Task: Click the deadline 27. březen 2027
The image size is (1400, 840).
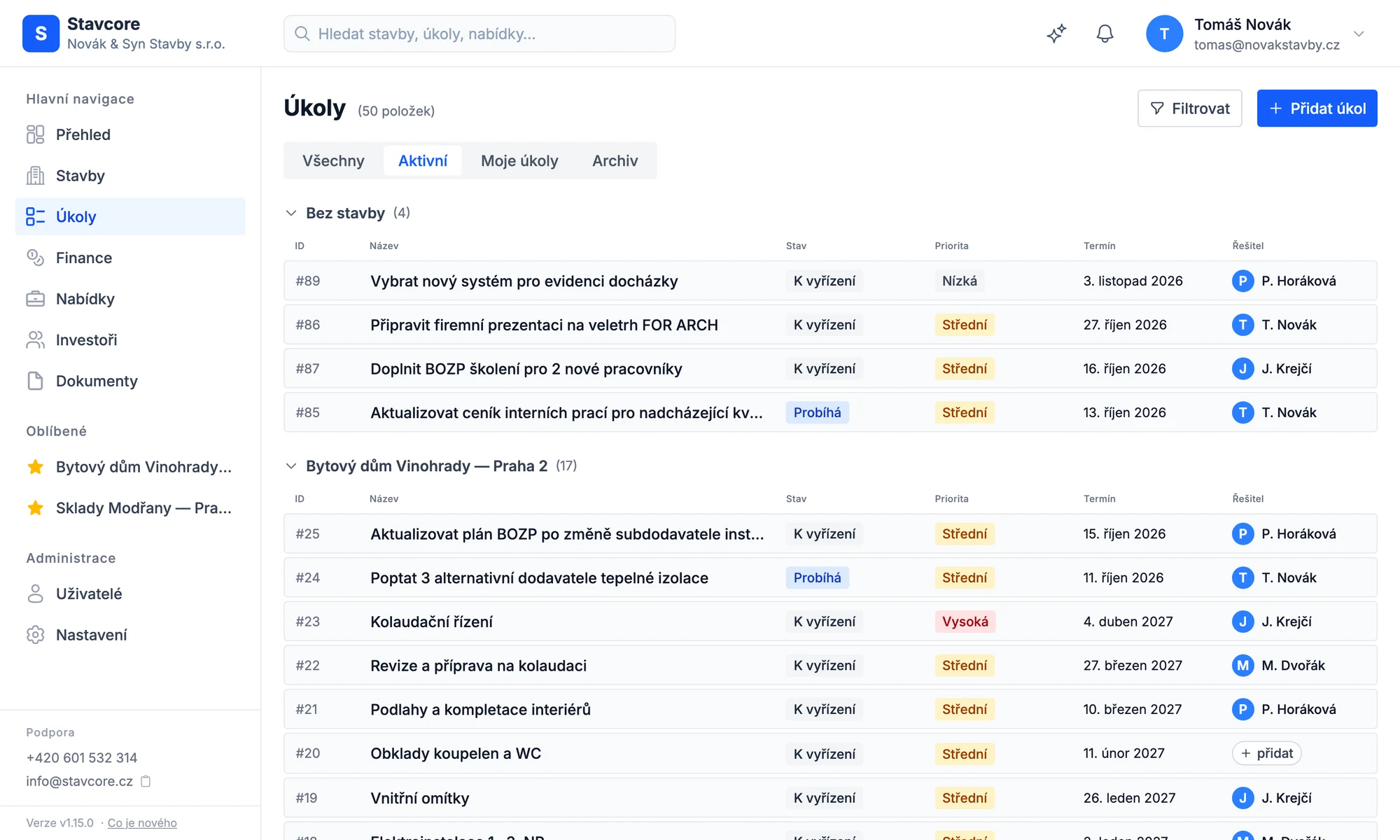Action: pos(1133,666)
